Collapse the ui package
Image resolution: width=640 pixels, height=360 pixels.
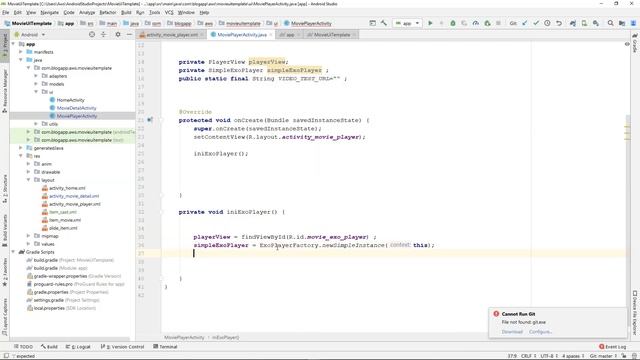[x=36, y=92]
